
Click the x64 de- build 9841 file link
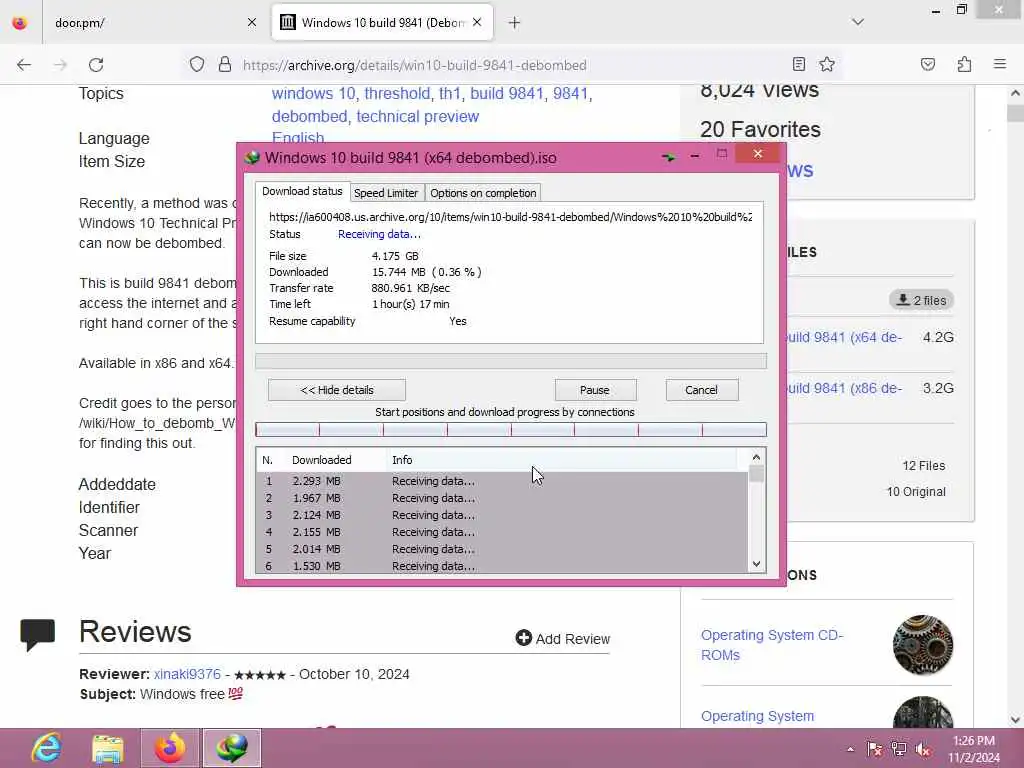(844, 337)
